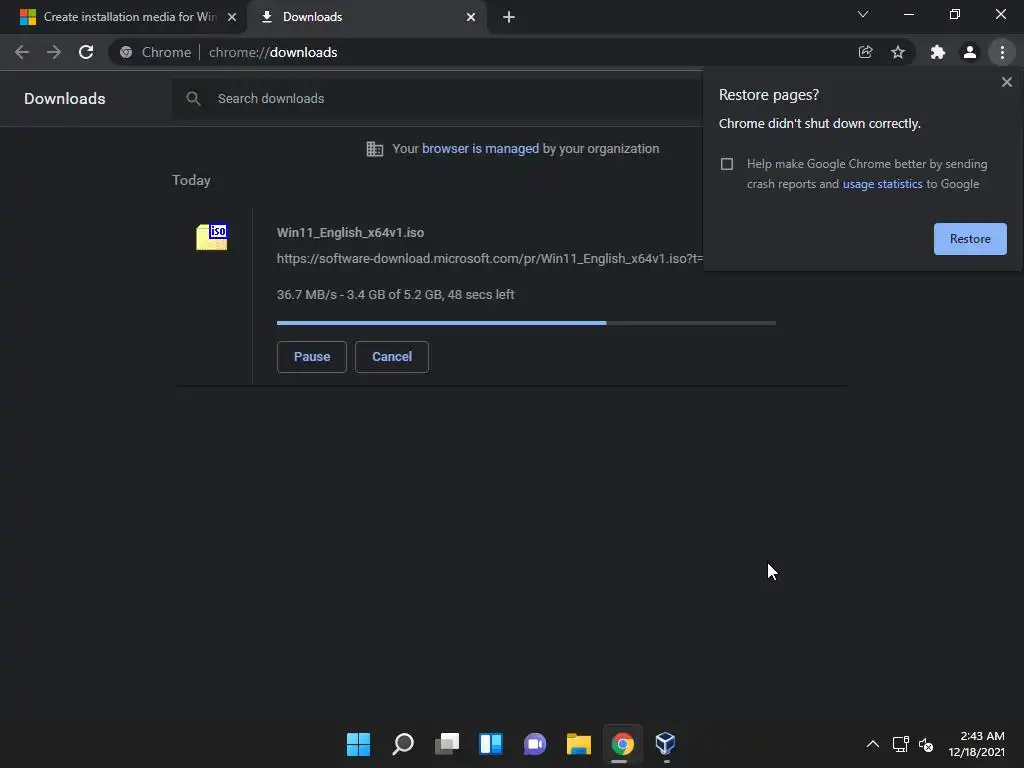Viewport: 1024px width, 768px height.
Task: Show hidden system tray icons
Action: [872, 744]
